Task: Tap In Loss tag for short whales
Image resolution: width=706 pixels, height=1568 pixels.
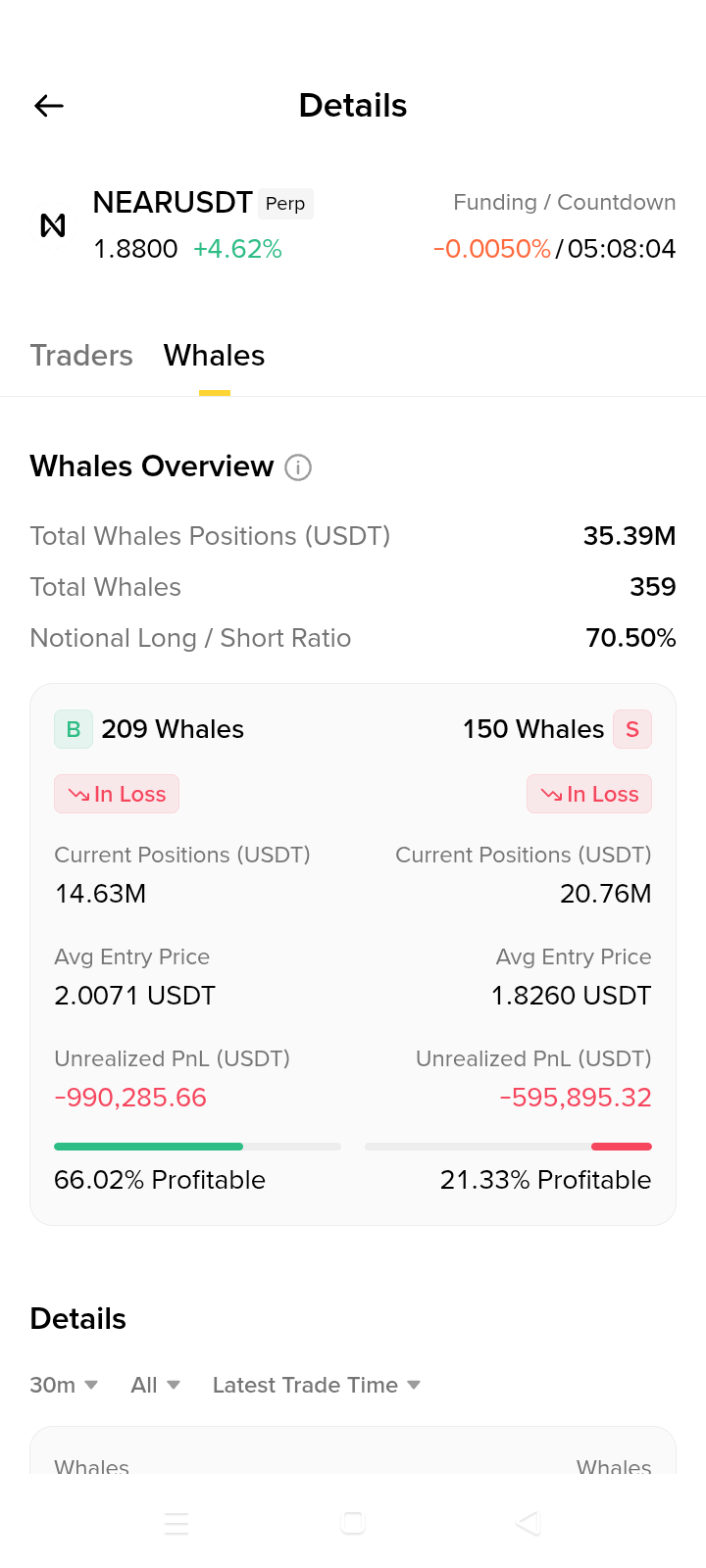Action: click(x=589, y=794)
